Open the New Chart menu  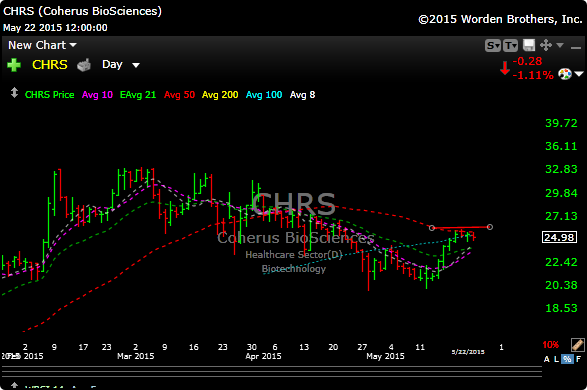click(x=42, y=45)
